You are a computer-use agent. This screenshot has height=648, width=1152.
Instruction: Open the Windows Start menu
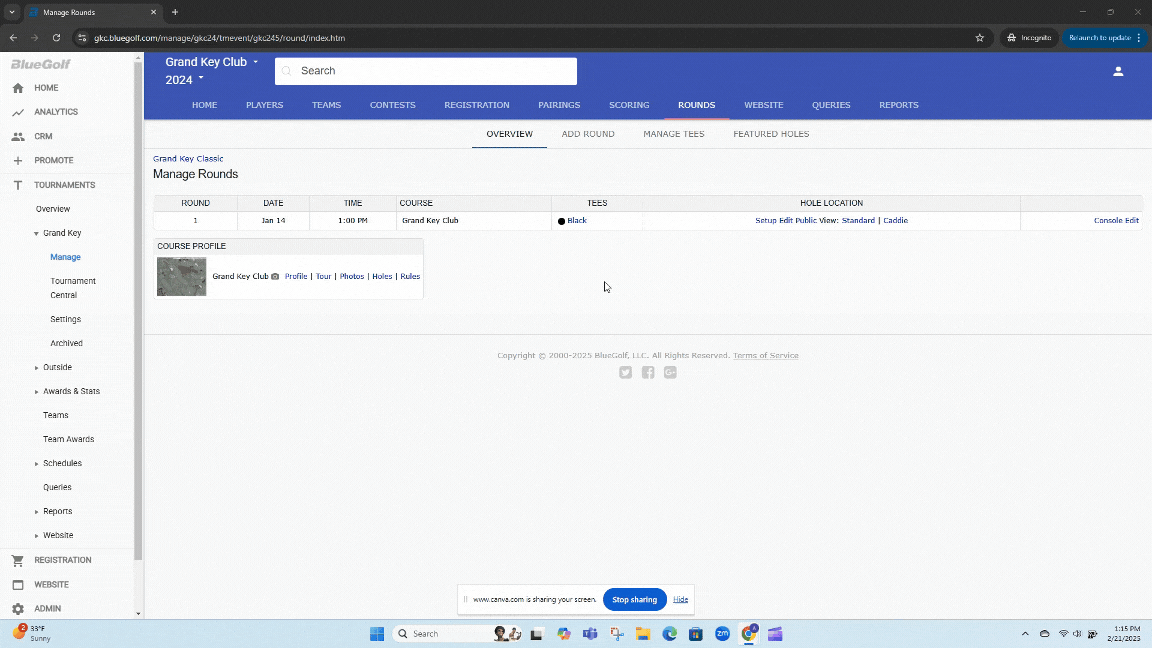click(377, 634)
